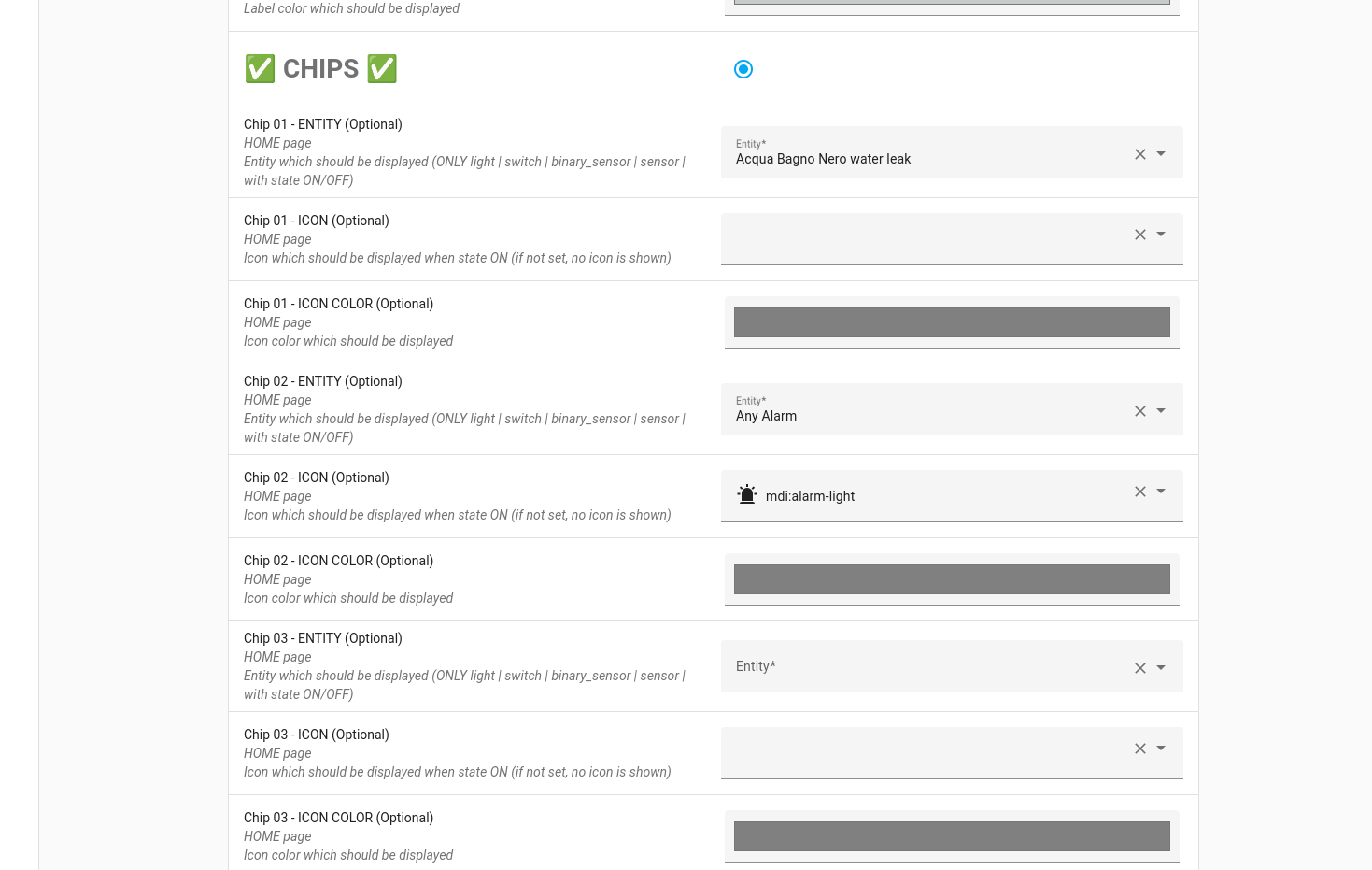Clear the Chip 03 entity field
1372x870 pixels.
click(1140, 668)
